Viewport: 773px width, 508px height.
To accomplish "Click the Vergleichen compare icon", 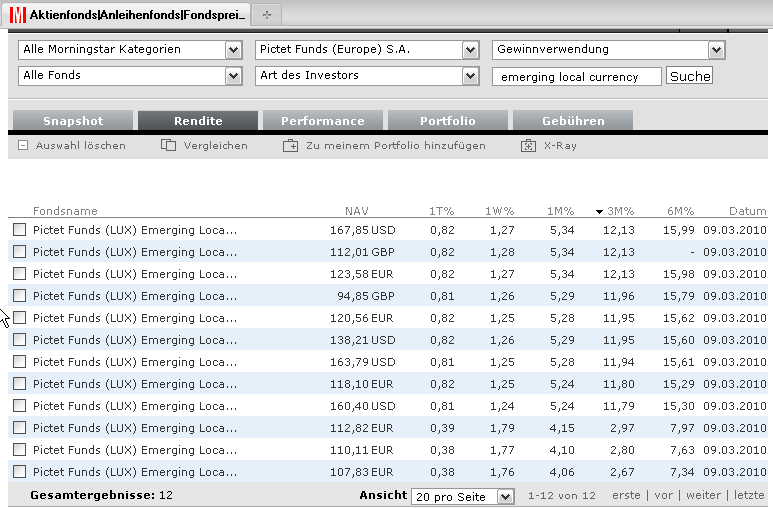I will (168, 145).
